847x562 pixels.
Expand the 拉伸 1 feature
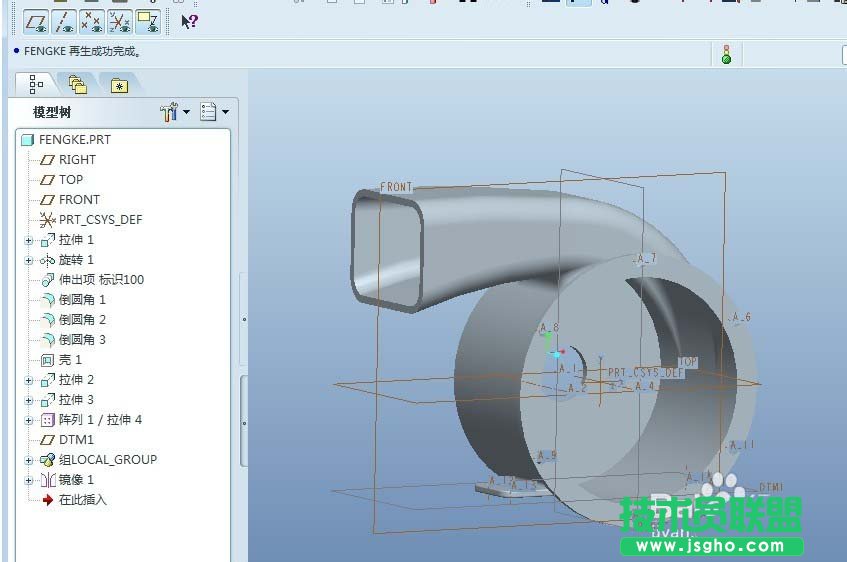point(29,240)
